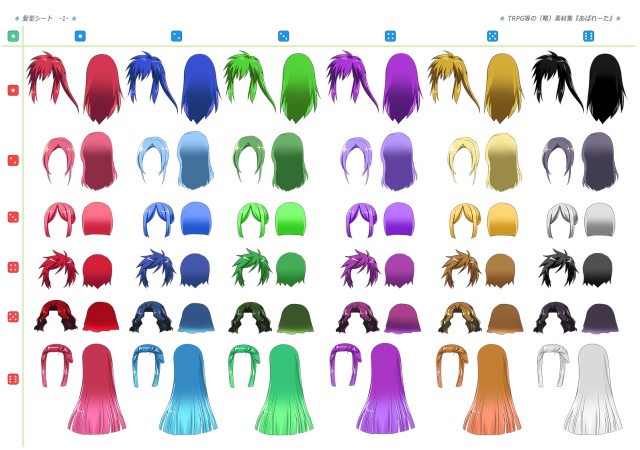This screenshot has width=640, height=450.
Task: Select green spiky front hair with long side tail
Action: [x=249, y=81]
